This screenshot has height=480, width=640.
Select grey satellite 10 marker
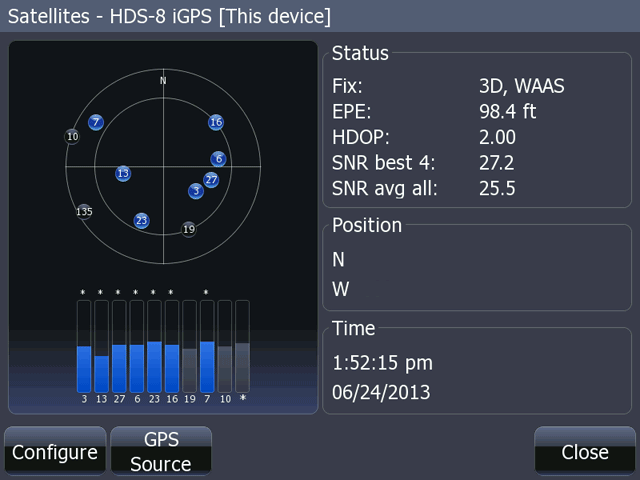pos(72,136)
